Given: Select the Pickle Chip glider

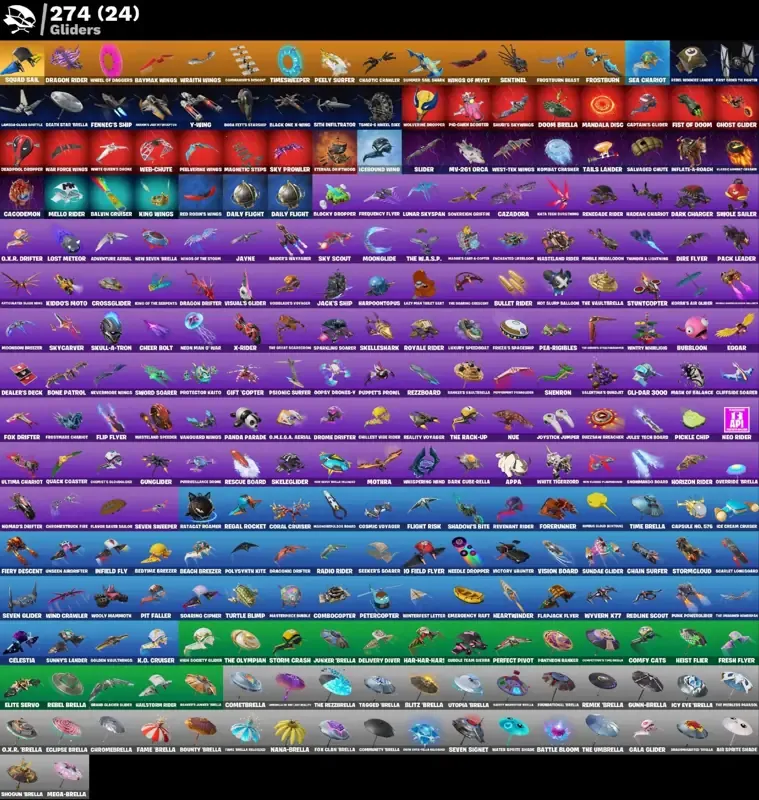Looking at the screenshot, I should (692, 419).
